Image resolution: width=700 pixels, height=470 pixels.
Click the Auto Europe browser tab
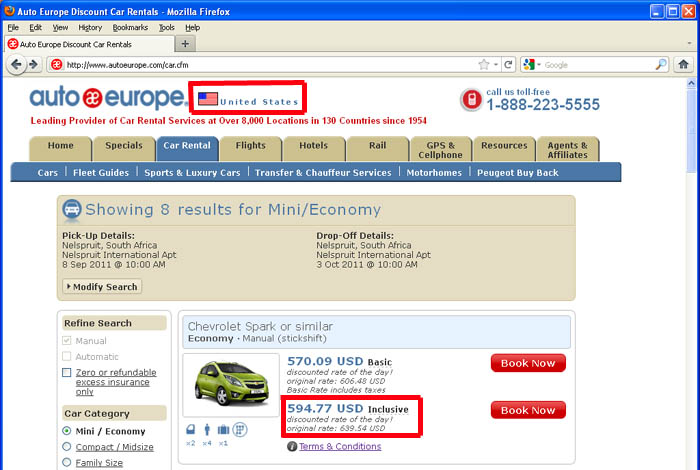(x=89, y=44)
